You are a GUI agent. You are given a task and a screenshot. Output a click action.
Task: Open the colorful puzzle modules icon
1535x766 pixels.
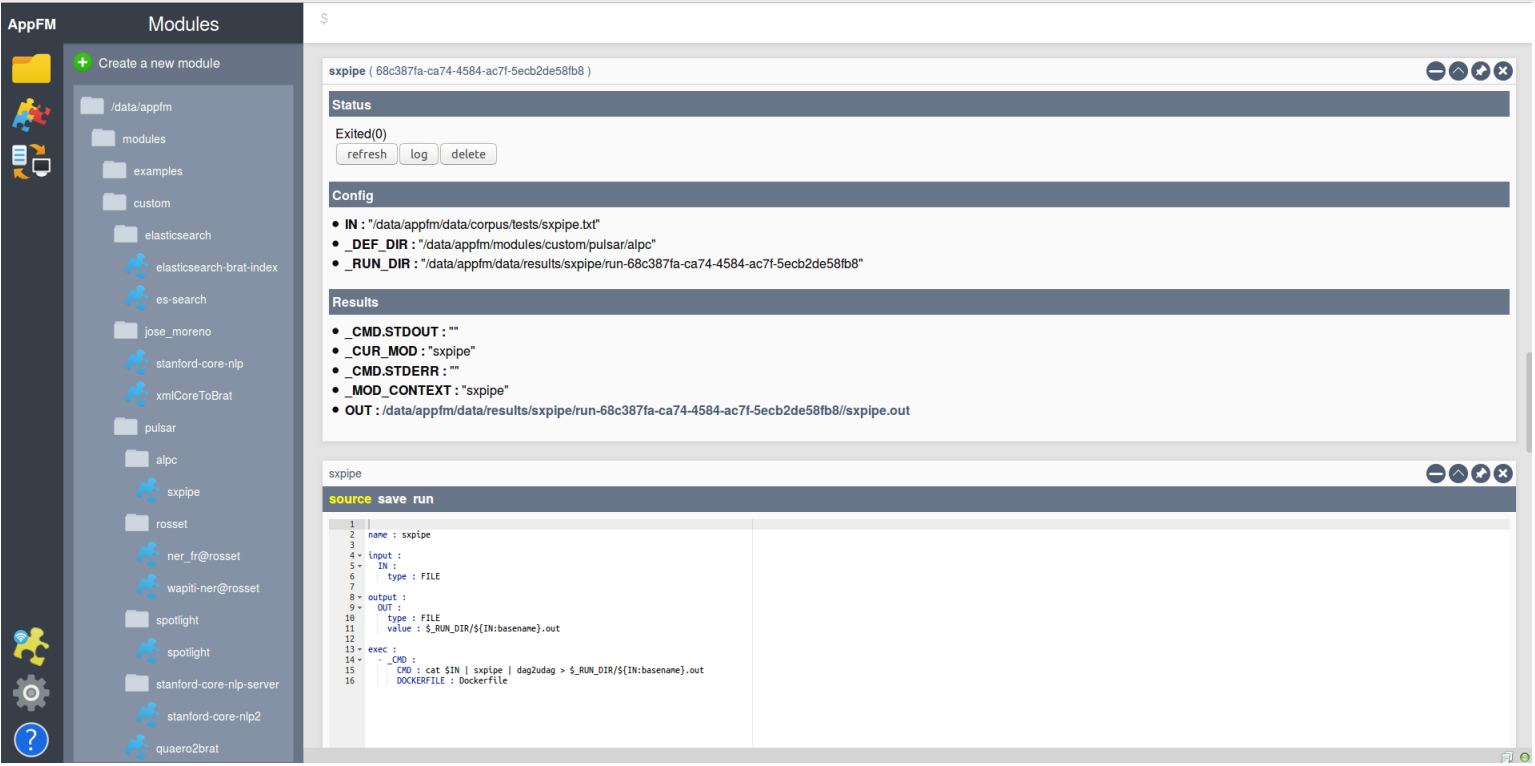point(31,115)
